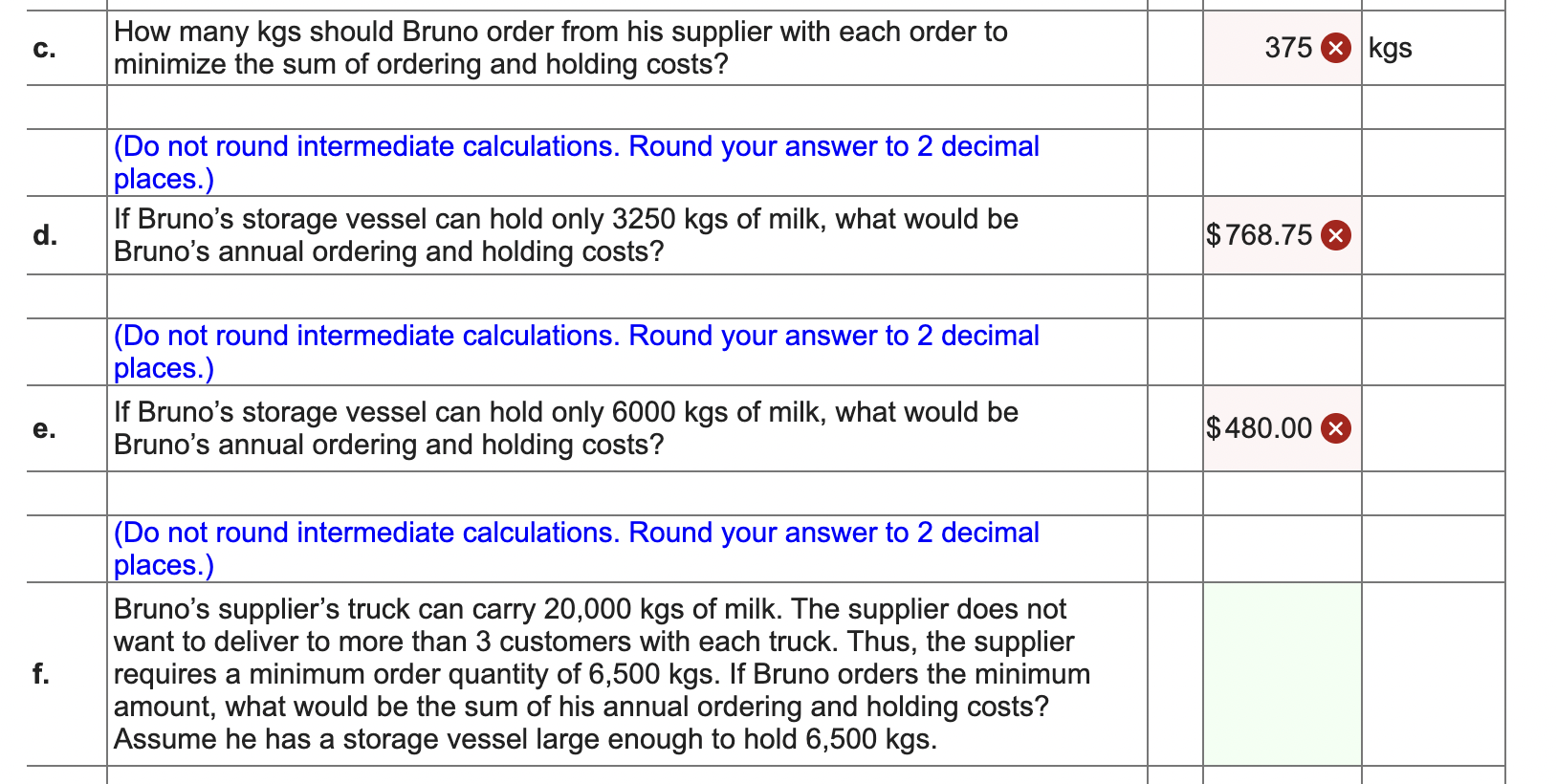This screenshot has width=1557, height=784.
Task: Select the answer field showing $480.00
Action: [x=1265, y=429]
